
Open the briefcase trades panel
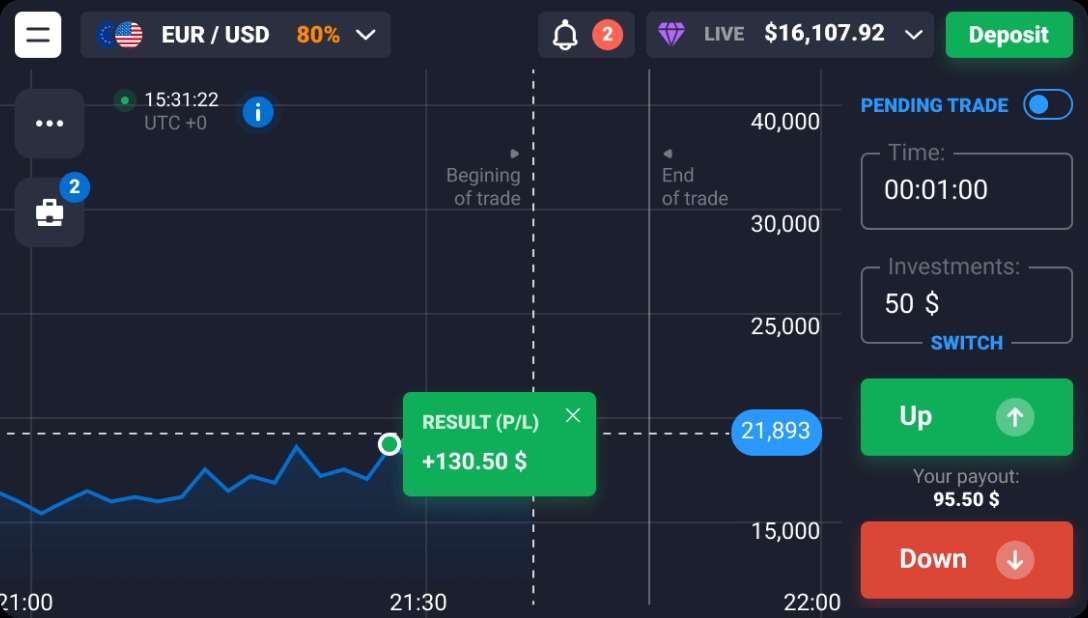(x=49, y=212)
